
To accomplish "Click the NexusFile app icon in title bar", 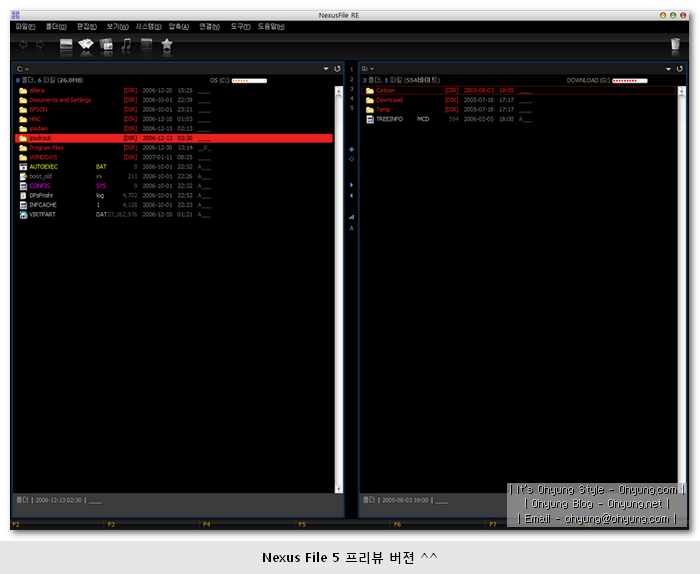I will [x=16, y=15].
